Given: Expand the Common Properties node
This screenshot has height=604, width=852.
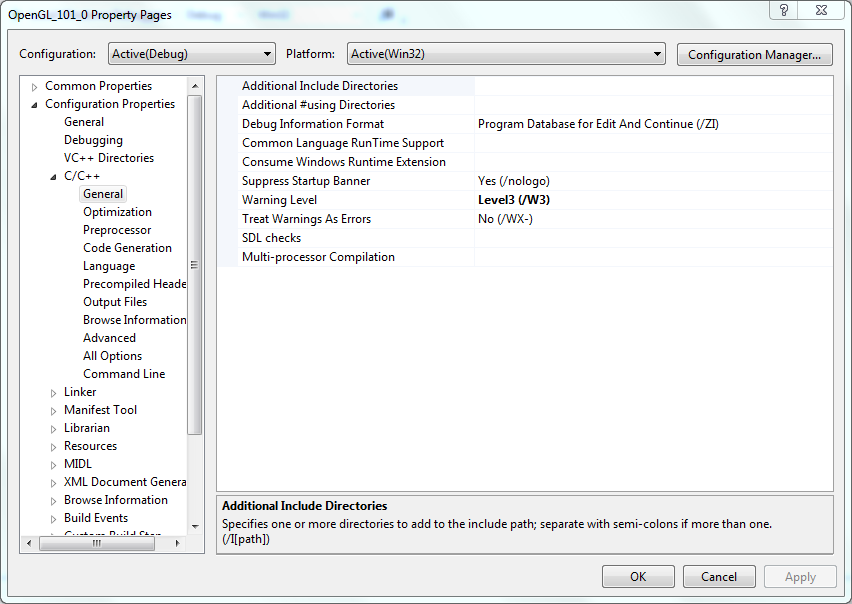Looking at the screenshot, I should pyautogui.click(x=34, y=87).
